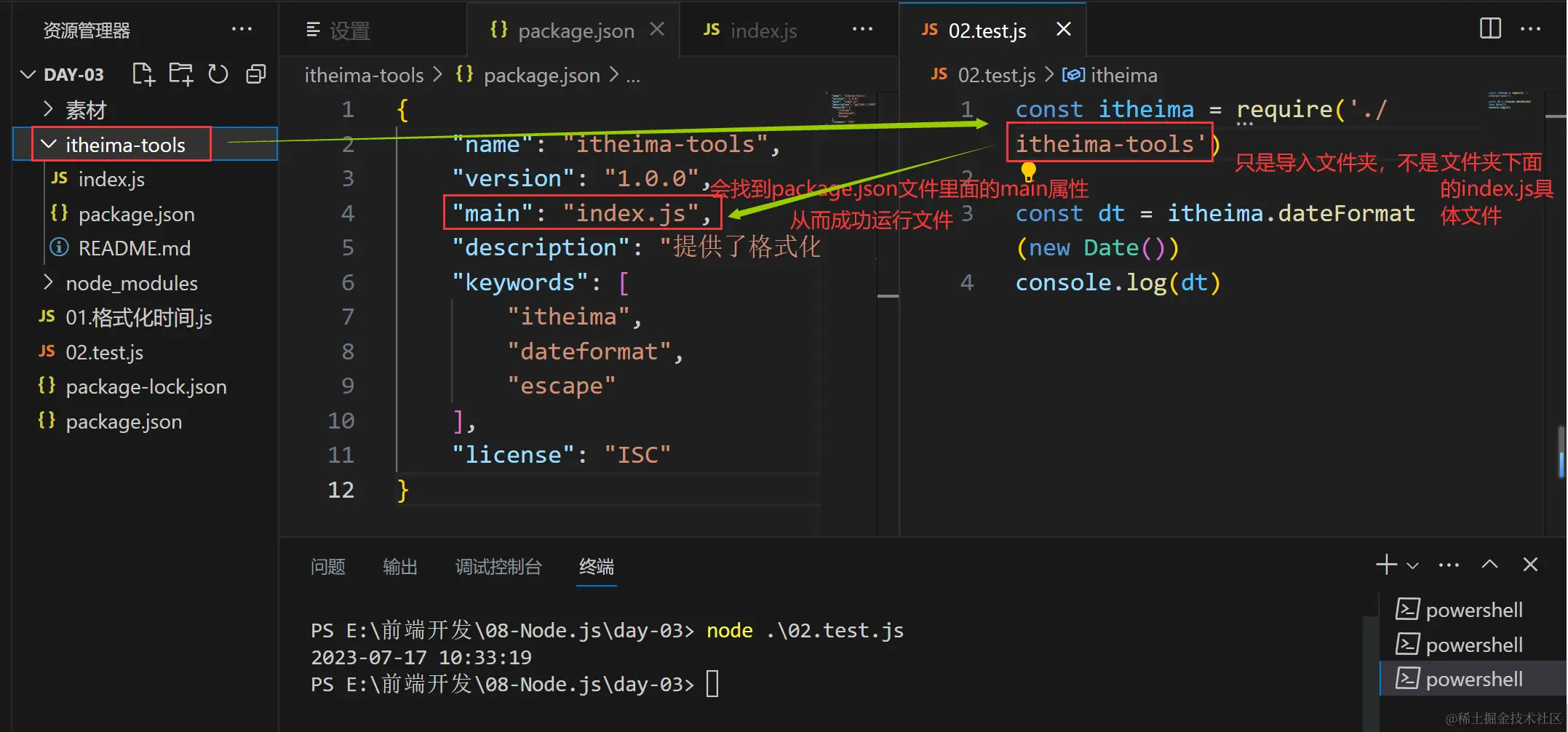Collapse all folders in explorer
This screenshot has height=732, width=1568.
pyautogui.click(x=256, y=74)
